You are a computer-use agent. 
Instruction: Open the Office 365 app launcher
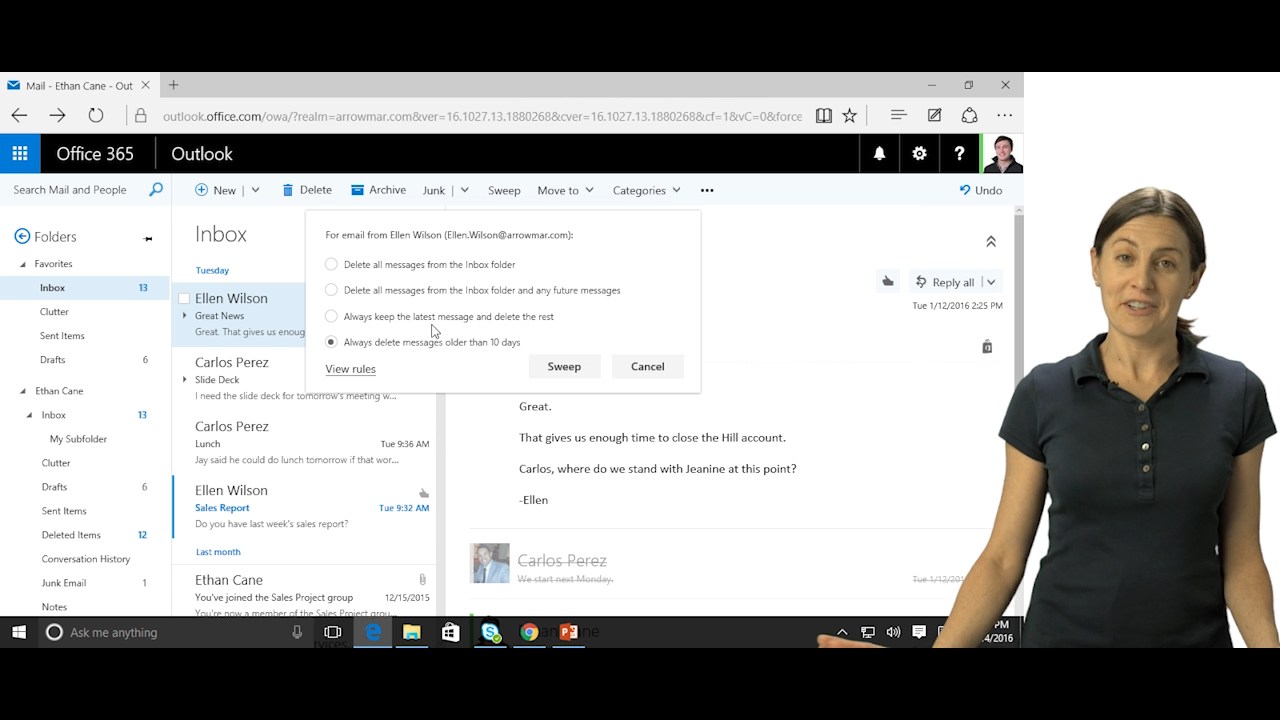pos(20,154)
